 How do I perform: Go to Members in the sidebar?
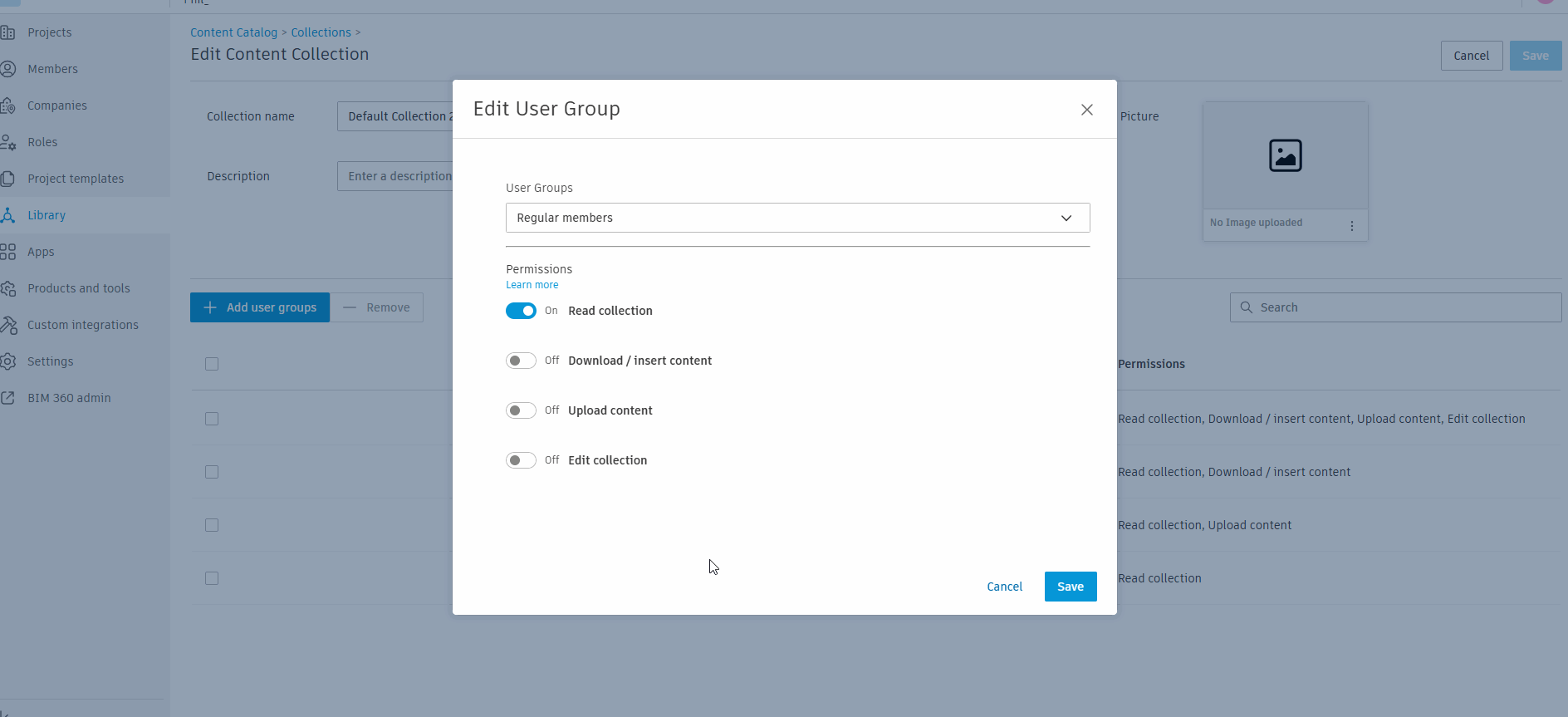52,69
